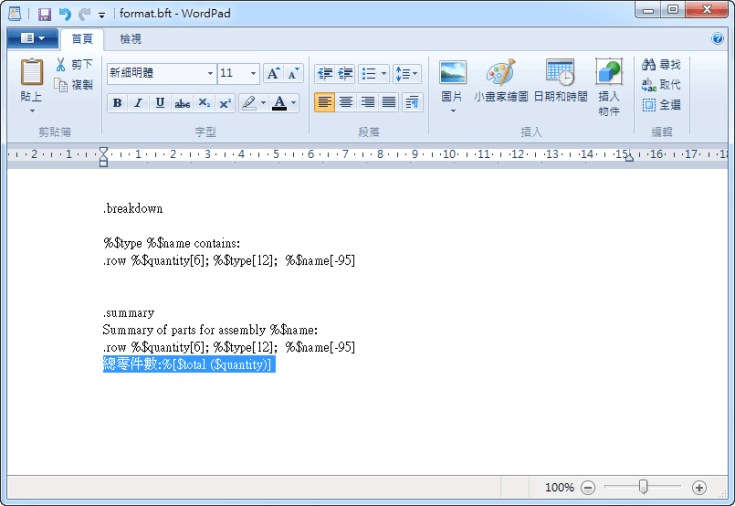Toggle Underline formatting
The image size is (735, 506).
click(x=159, y=103)
